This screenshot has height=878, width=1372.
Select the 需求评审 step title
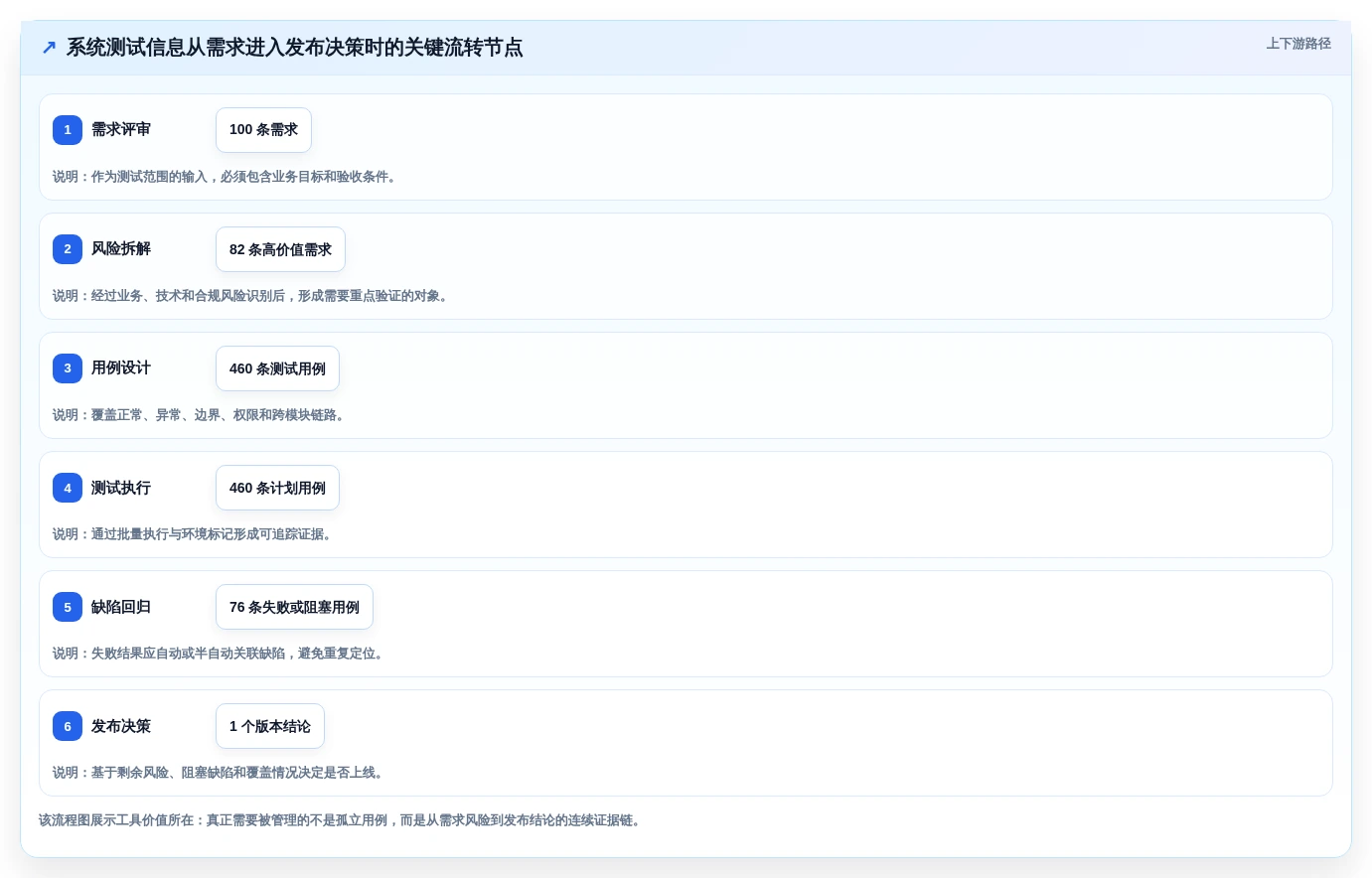tap(121, 129)
